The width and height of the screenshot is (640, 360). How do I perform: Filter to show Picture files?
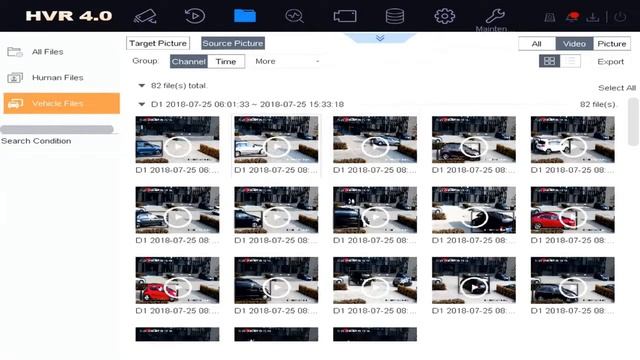(x=612, y=44)
